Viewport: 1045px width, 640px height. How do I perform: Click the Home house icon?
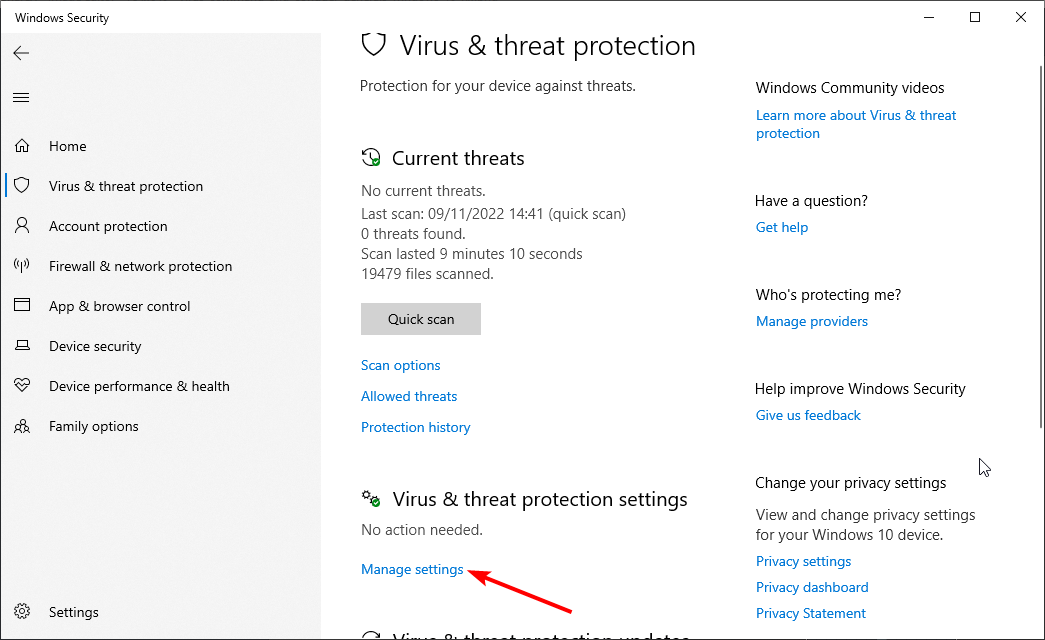[x=22, y=146]
